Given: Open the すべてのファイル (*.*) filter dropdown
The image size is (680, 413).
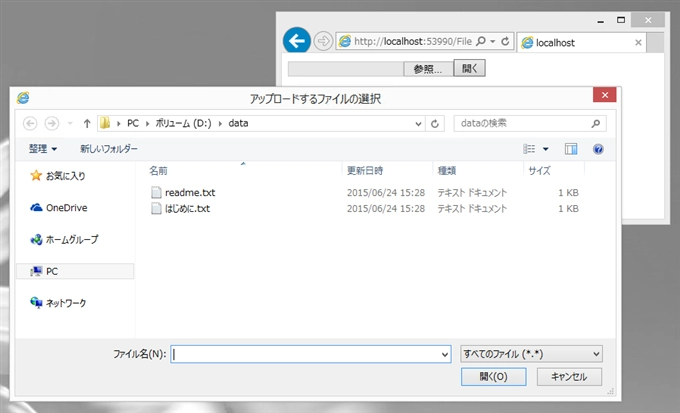Looking at the screenshot, I should pyautogui.click(x=531, y=354).
